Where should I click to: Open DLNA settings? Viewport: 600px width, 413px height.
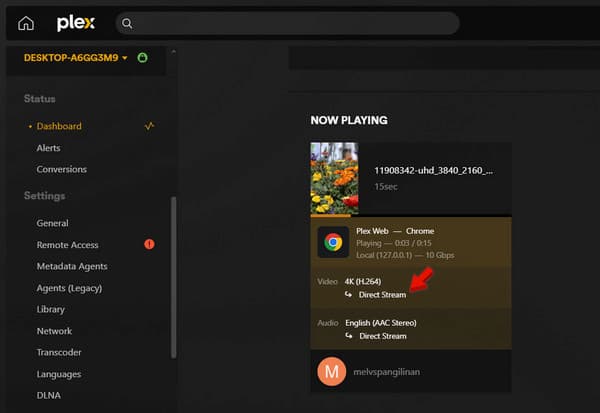pyautogui.click(x=49, y=395)
